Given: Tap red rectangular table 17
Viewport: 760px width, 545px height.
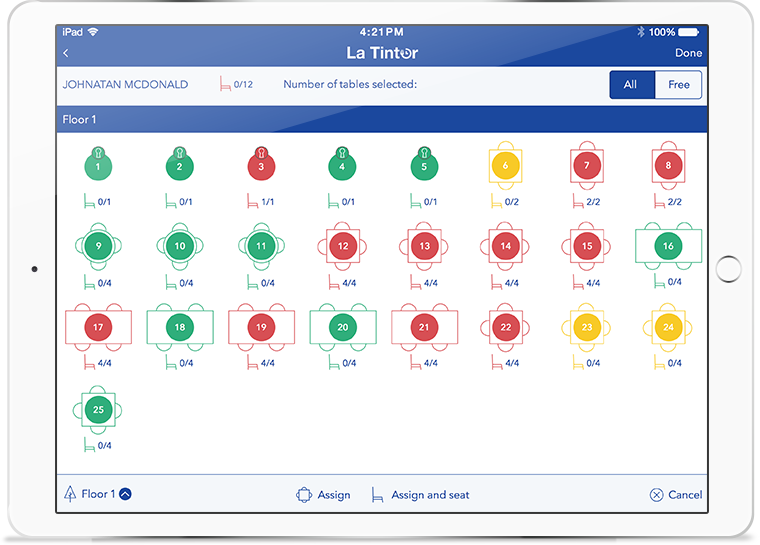Looking at the screenshot, I should coord(98,327).
